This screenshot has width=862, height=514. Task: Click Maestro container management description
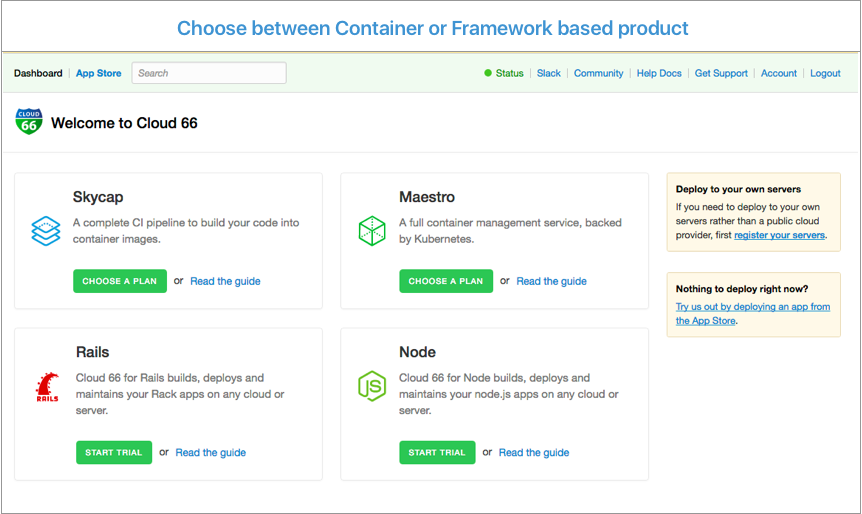[x=510, y=230]
